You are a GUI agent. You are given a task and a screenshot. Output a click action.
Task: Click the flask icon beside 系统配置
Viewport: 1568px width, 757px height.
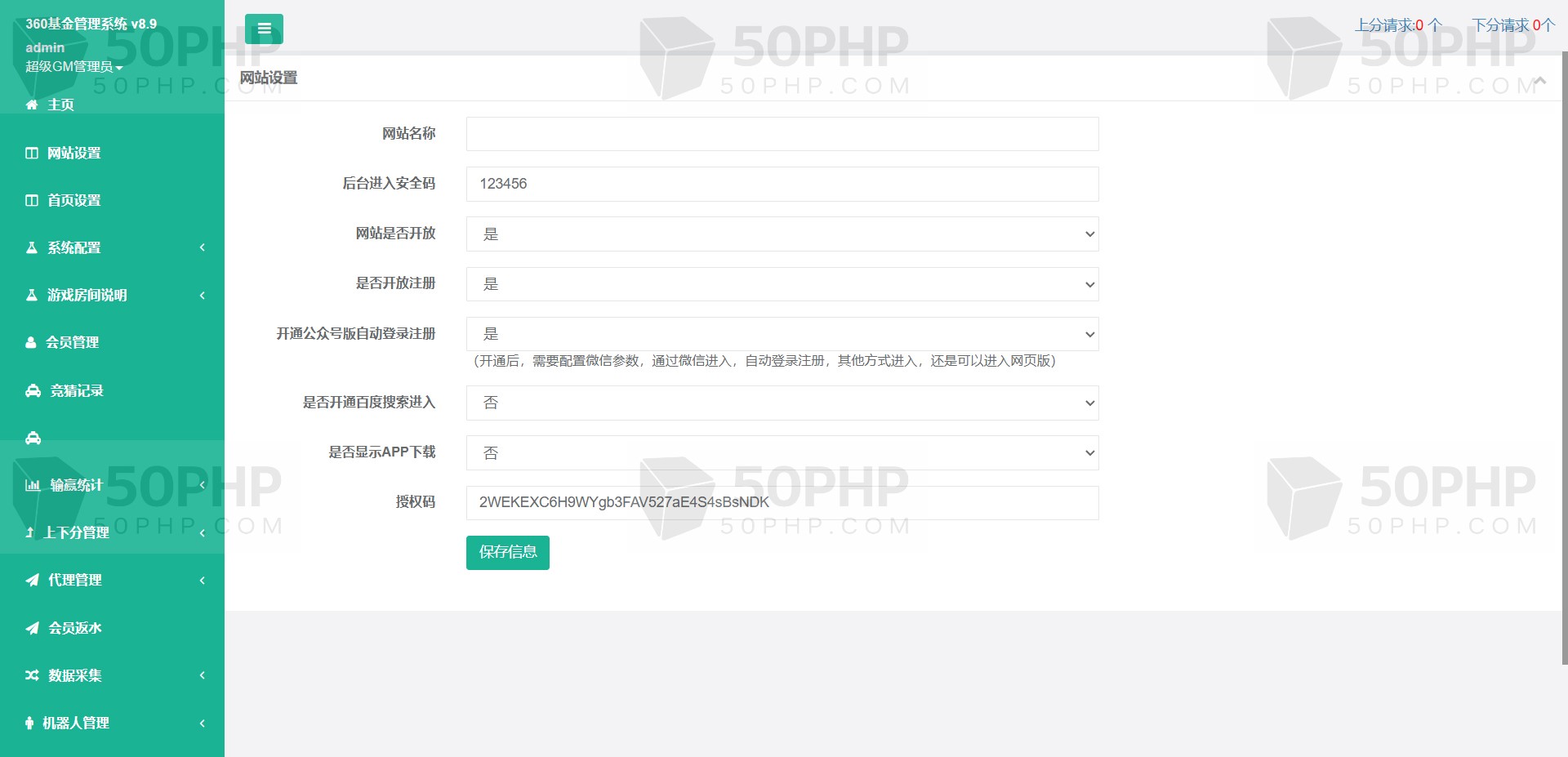[32, 247]
